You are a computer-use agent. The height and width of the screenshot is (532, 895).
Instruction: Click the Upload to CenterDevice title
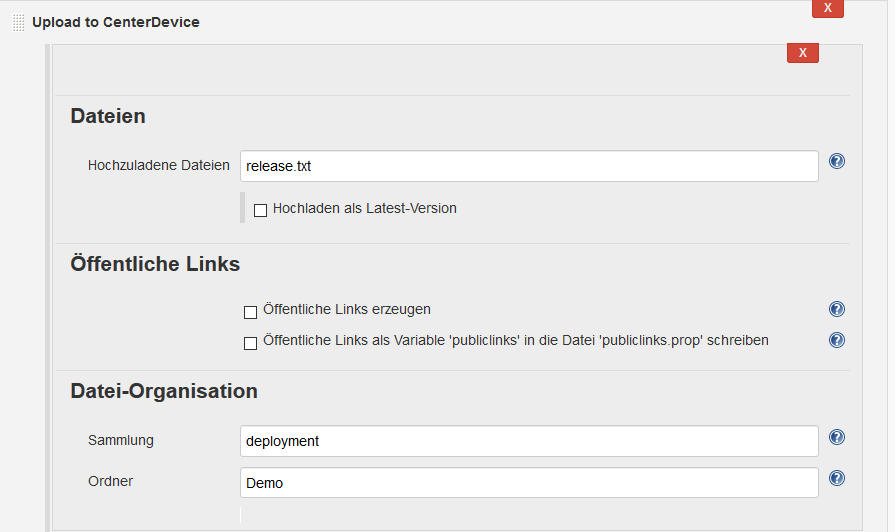click(115, 22)
